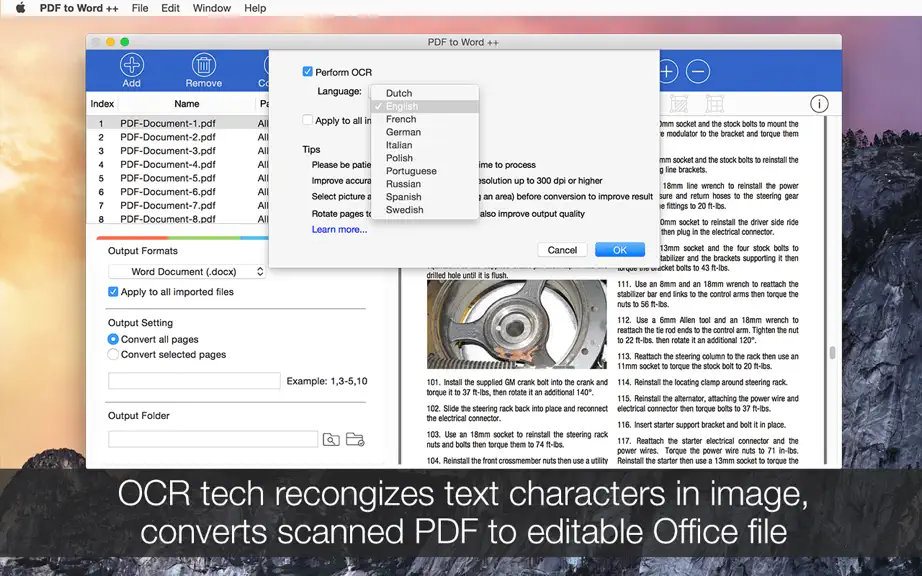Uncheck Perform OCR checkbox
The image size is (922, 576).
(x=308, y=72)
